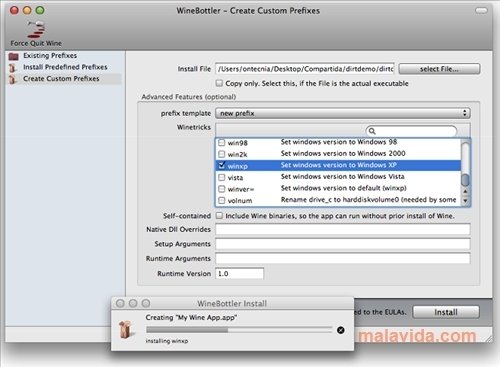The image size is (500, 367).
Task: Open the Install Predefined Prefixes section
Action: 65,67
